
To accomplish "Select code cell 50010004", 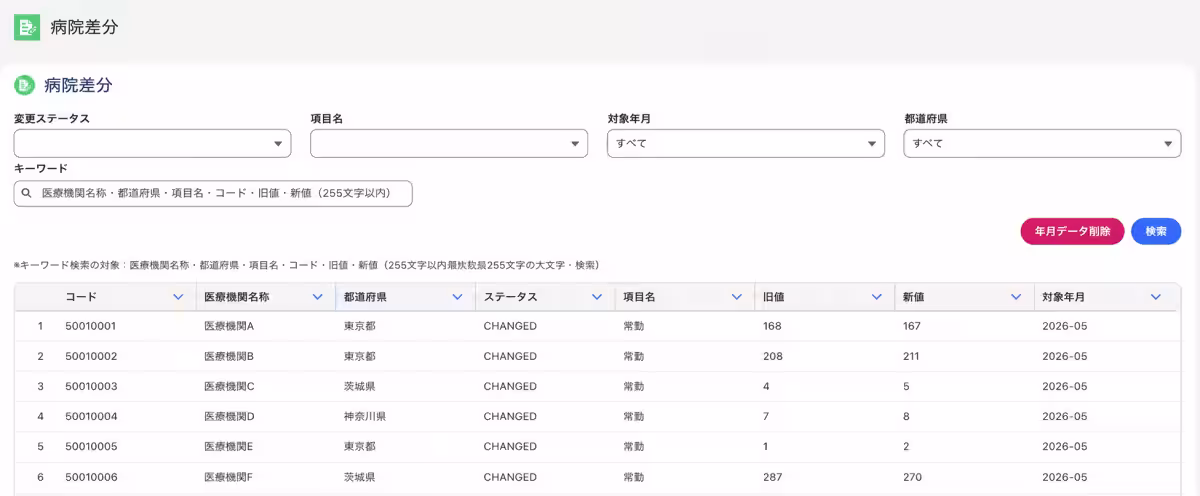I will point(91,416).
